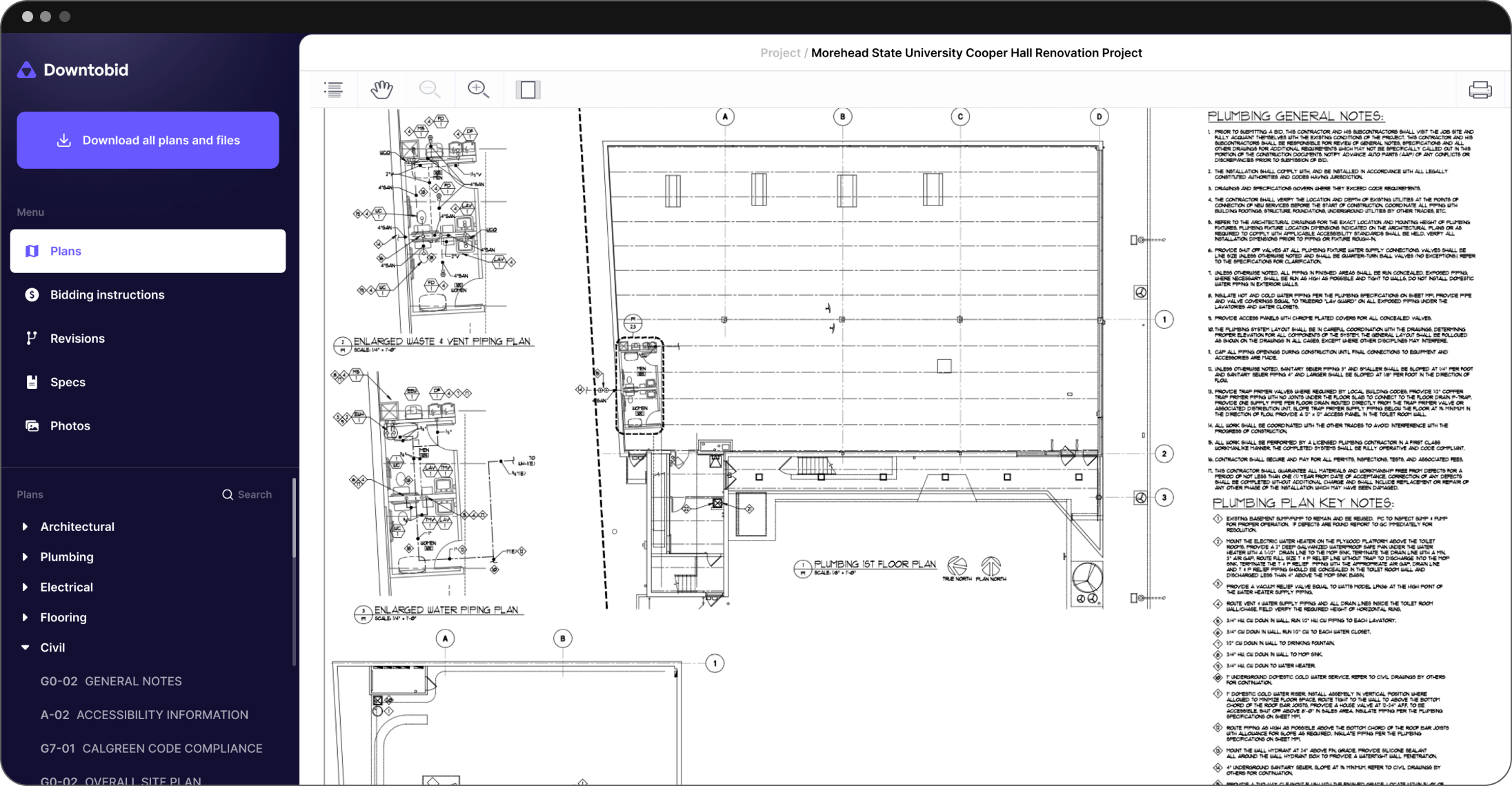Click the zoom out magnifier icon
1512x786 pixels.
coord(429,90)
